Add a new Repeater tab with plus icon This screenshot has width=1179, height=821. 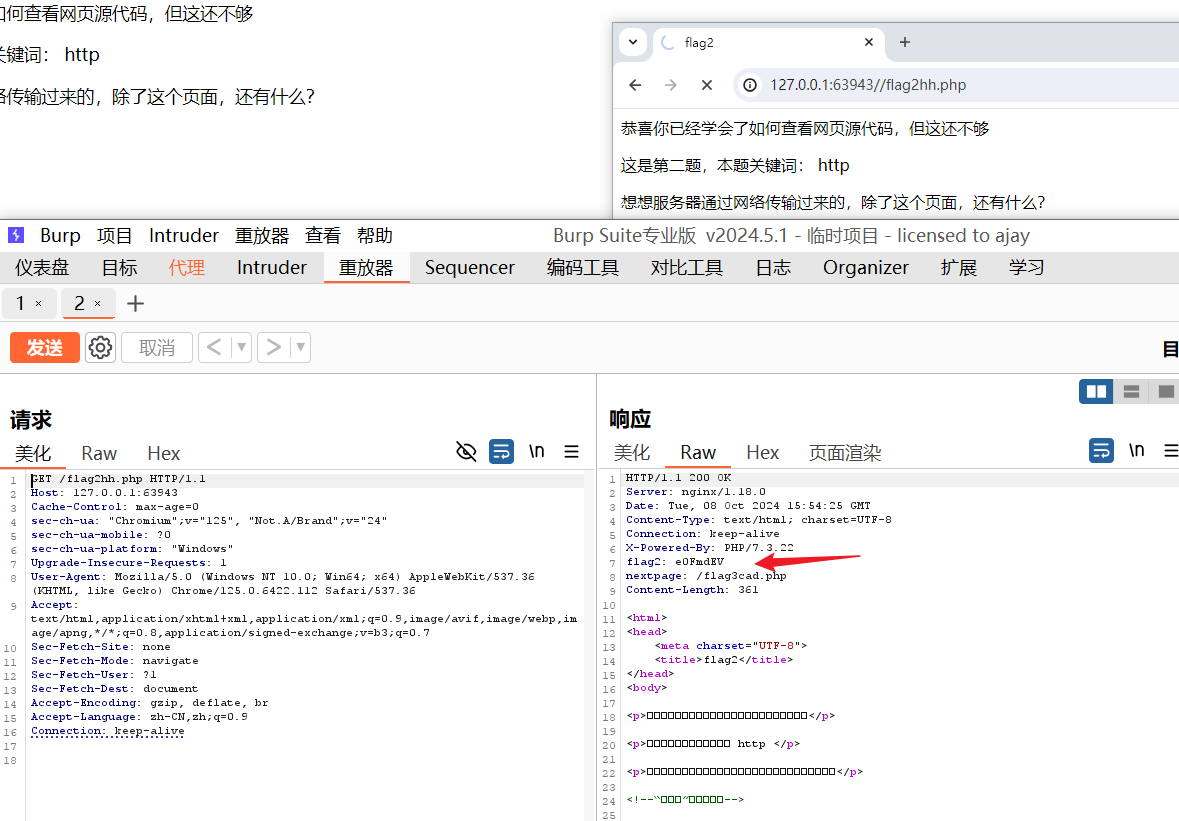(x=135, y=303)
